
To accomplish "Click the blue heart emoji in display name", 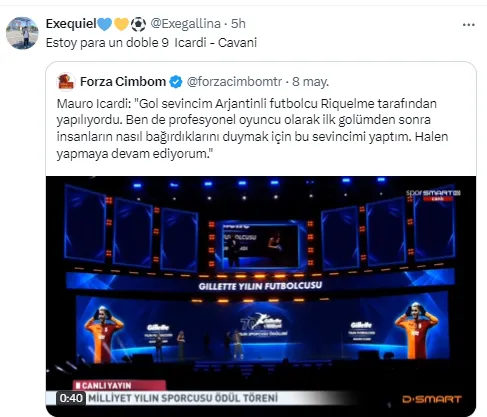I will point(104,24).
